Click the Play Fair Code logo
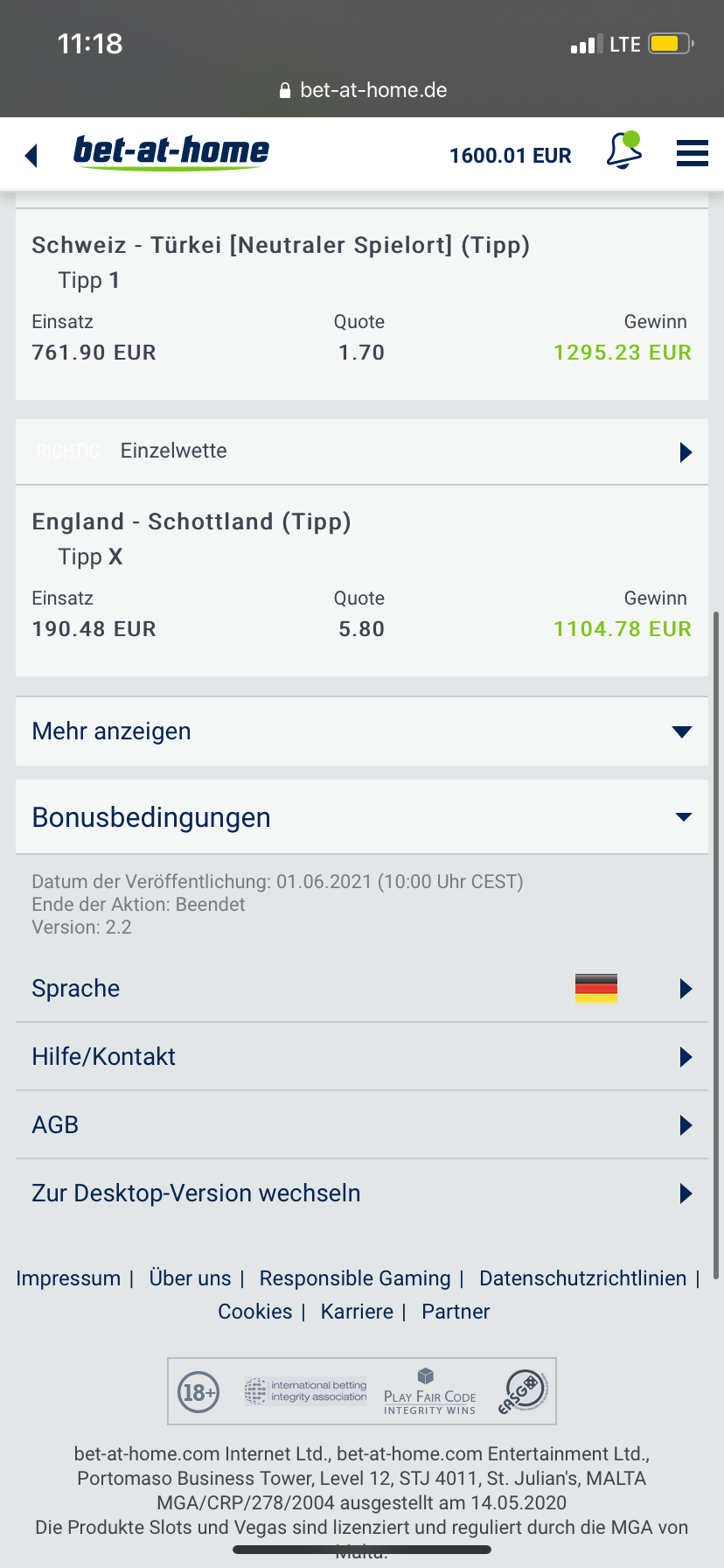The image size is (724, 1568). pos(429,1391)
